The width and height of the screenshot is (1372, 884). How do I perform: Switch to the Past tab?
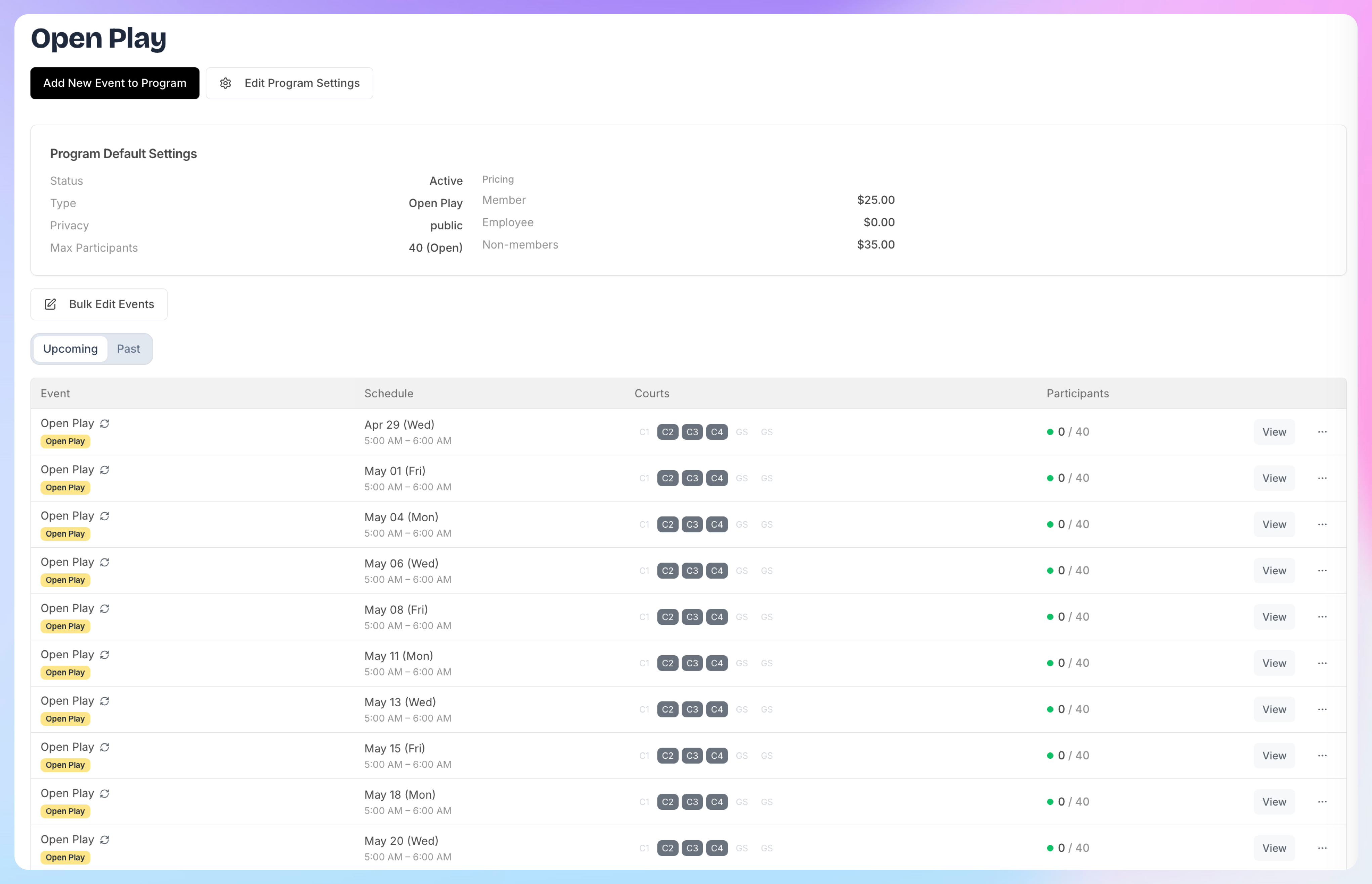[129, 349]
